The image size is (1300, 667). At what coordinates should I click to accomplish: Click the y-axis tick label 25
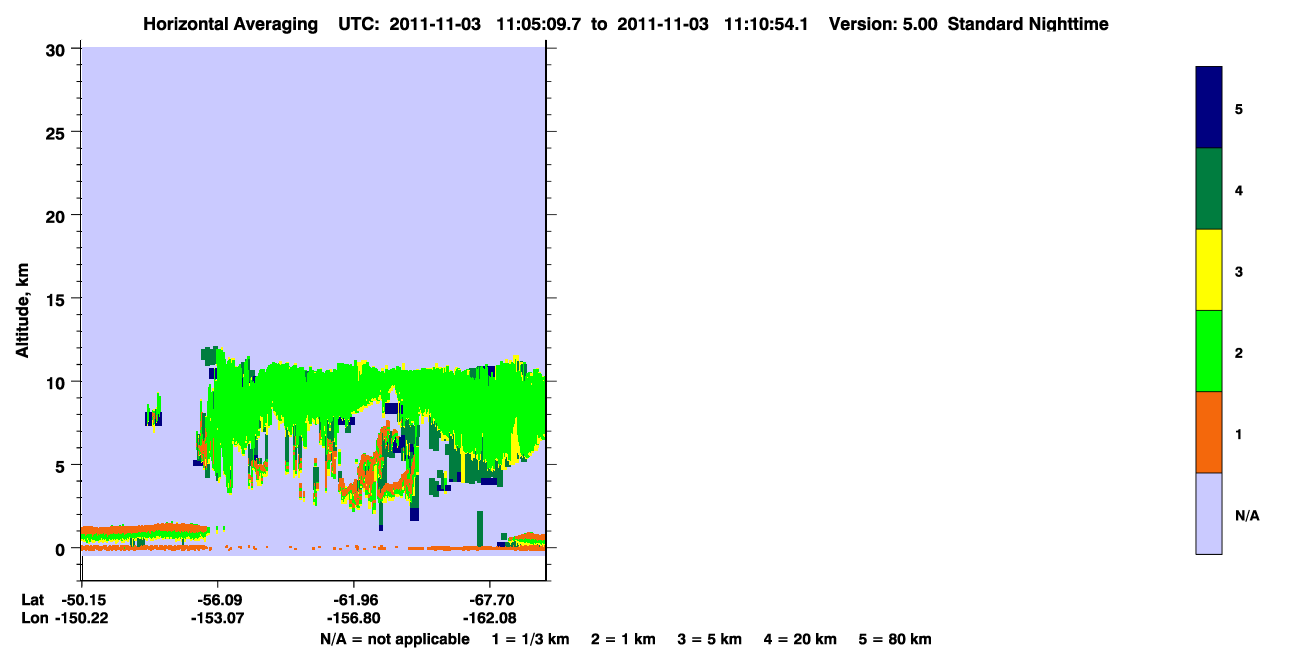pyautogui.click(x=58, y=132)
